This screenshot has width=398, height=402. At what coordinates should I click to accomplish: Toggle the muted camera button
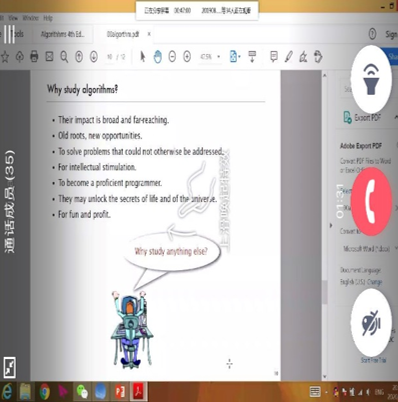tap(371, 322)
